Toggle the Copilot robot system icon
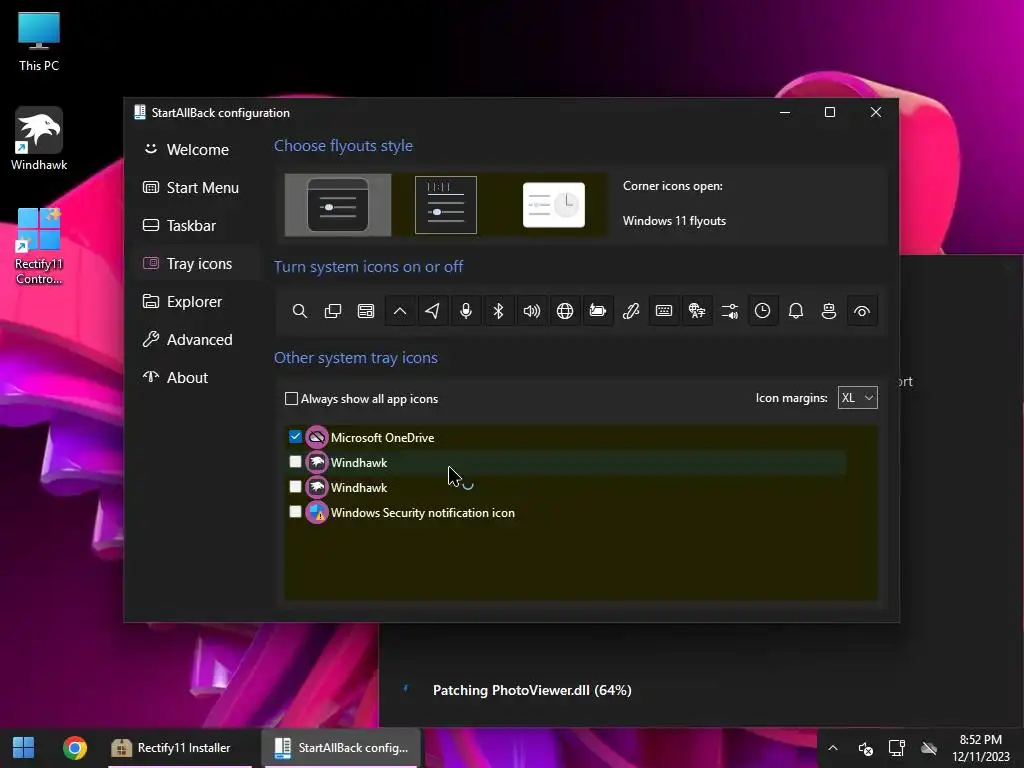This screenshot has width=1024, height=768. click(829, 311)
